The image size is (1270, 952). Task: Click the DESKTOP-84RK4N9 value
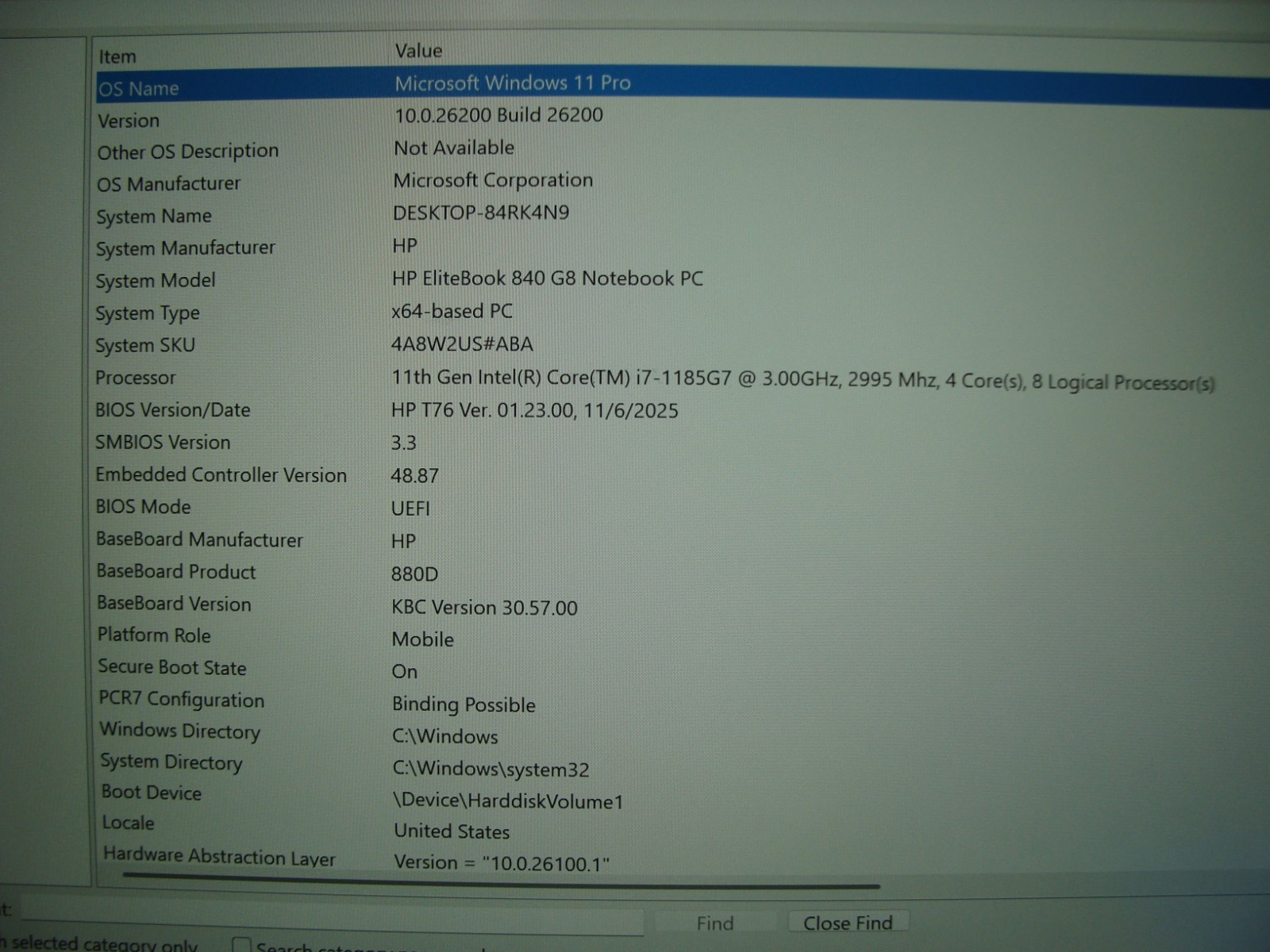tap(481, 213)
